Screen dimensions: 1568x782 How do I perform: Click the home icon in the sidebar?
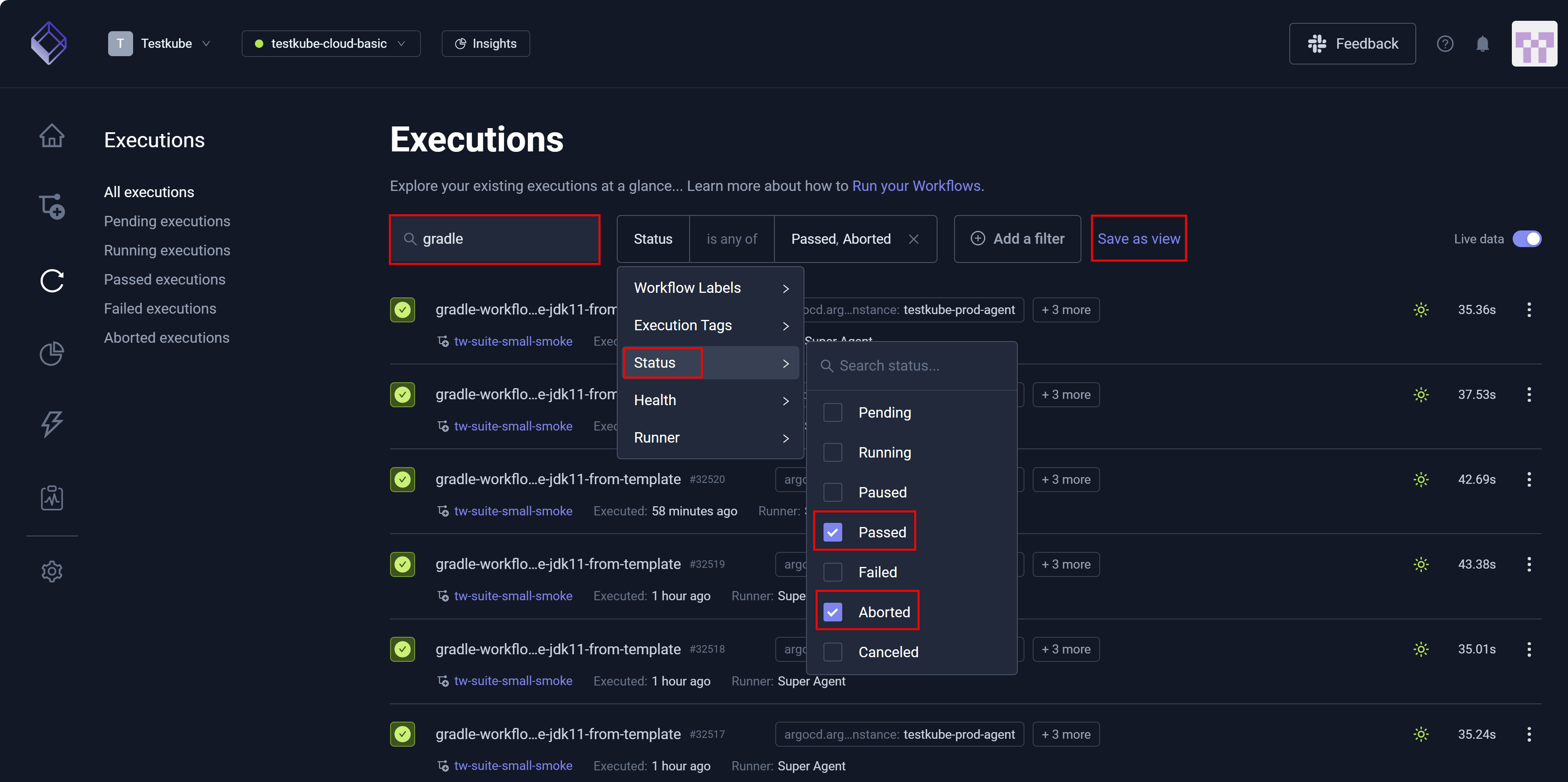pos(52,135)
